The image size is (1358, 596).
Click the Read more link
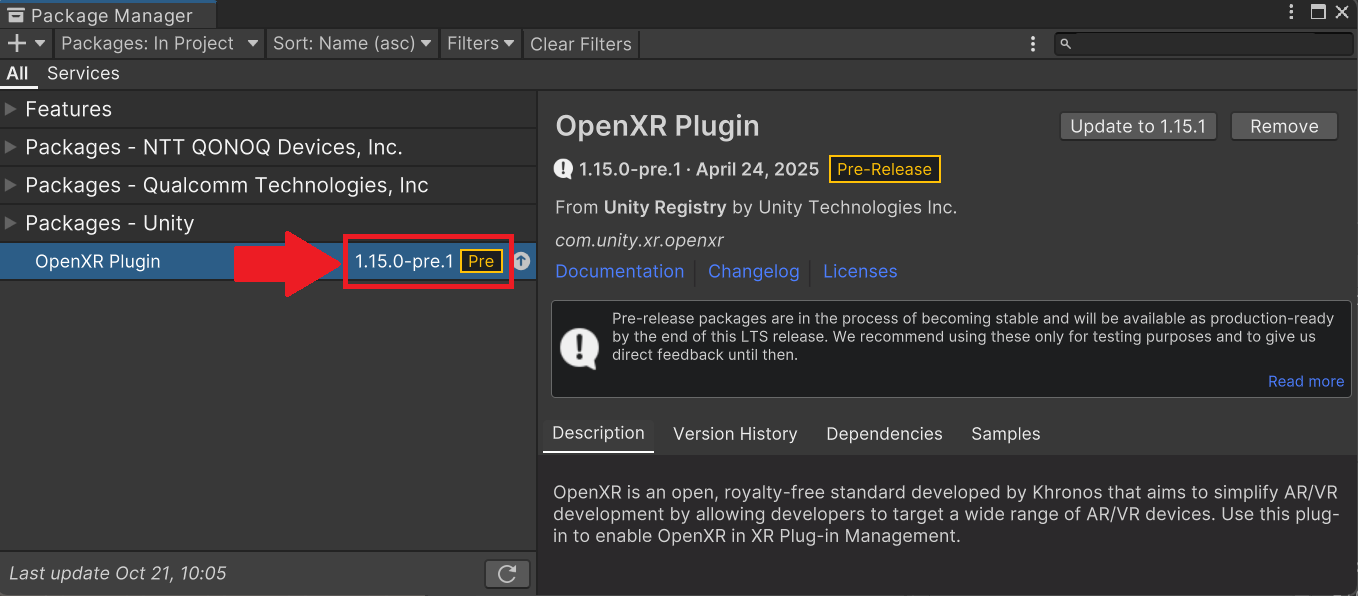[1306, 381]
